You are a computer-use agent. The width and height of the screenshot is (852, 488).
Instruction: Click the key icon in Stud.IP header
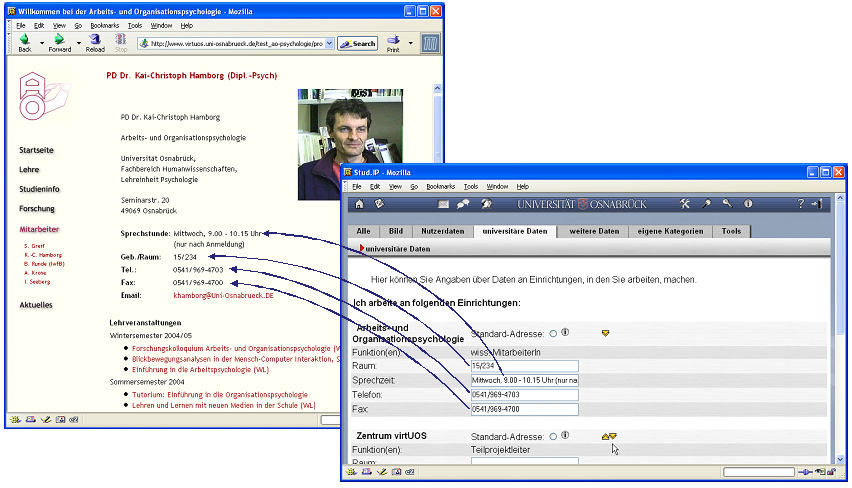[727, 204]
